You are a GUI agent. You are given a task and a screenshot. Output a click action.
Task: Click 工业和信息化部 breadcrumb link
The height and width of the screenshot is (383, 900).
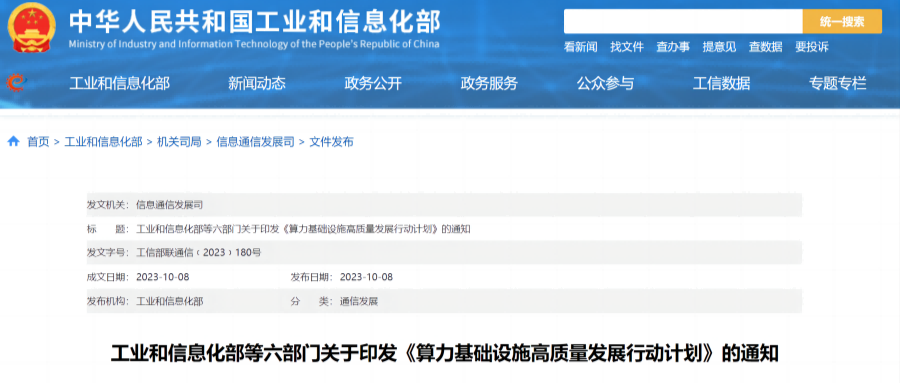pos(103,142)
